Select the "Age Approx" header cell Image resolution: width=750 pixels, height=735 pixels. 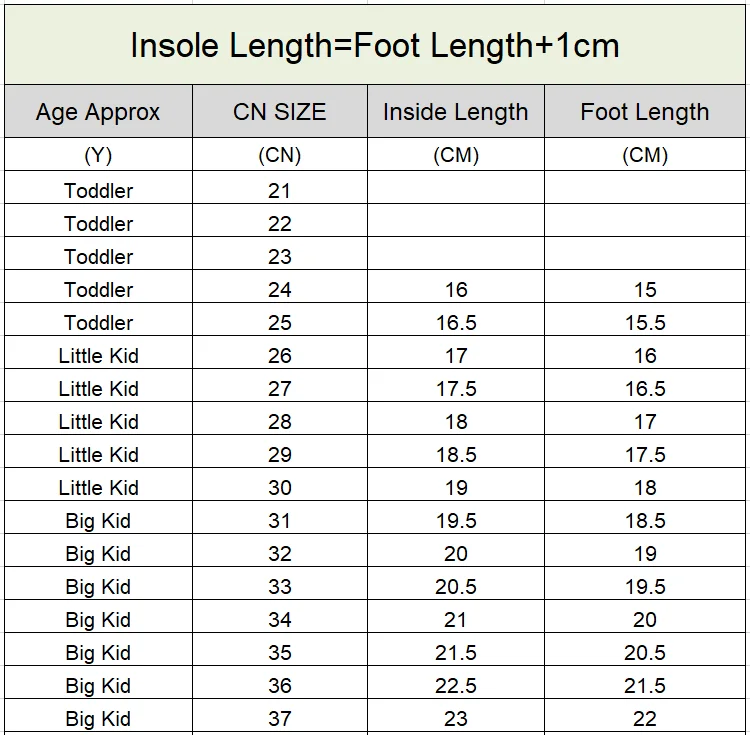(x=98, y=112)
